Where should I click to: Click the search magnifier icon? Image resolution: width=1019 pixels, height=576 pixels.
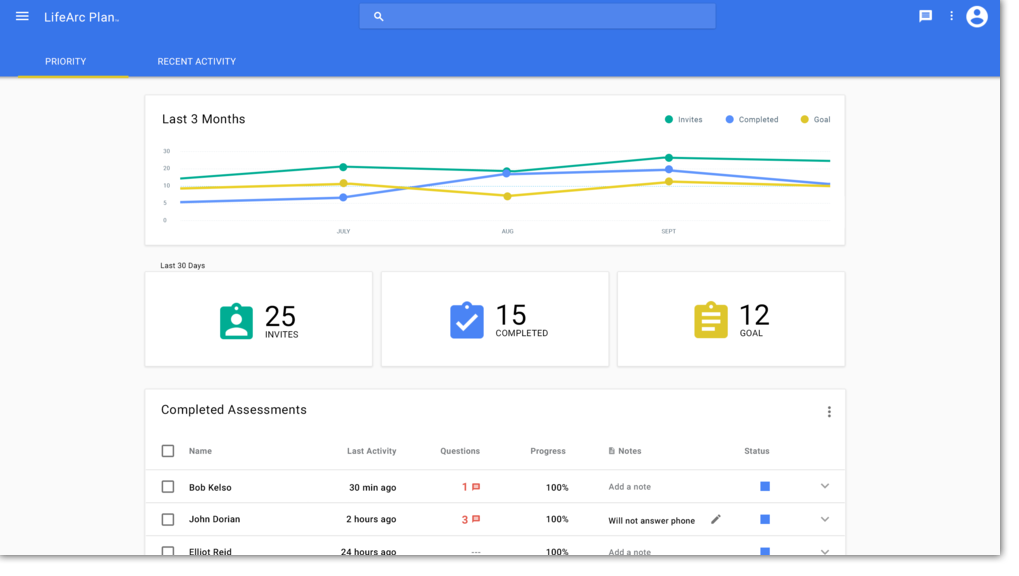(378, 17)
